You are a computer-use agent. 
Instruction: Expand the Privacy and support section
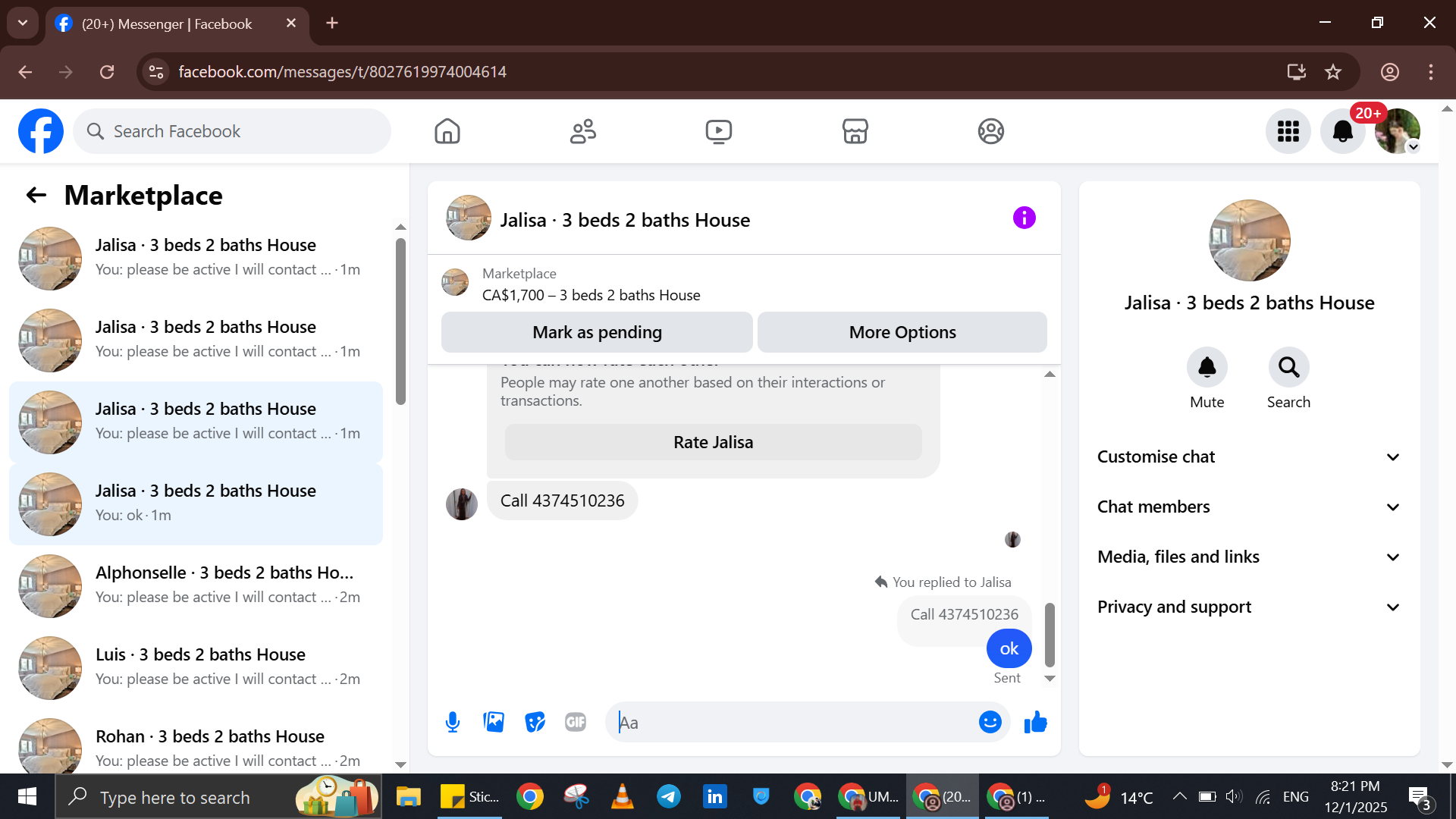pos(1249,607)
